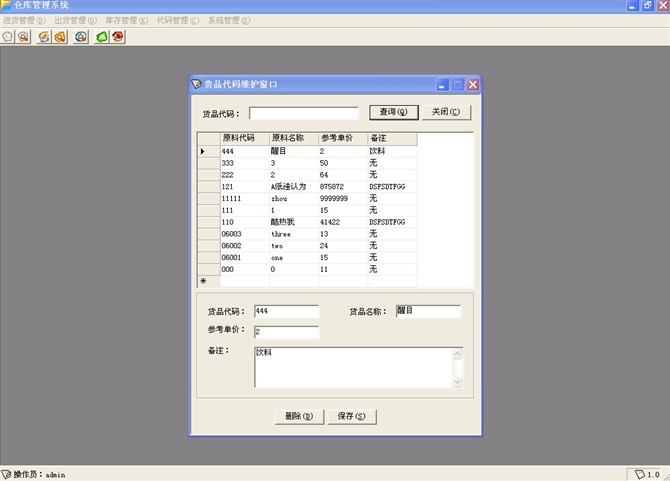670x481 pixels.
Task: Click the red arrow toolbar icon
Action: pyautogui.click(x=118, y=37)
